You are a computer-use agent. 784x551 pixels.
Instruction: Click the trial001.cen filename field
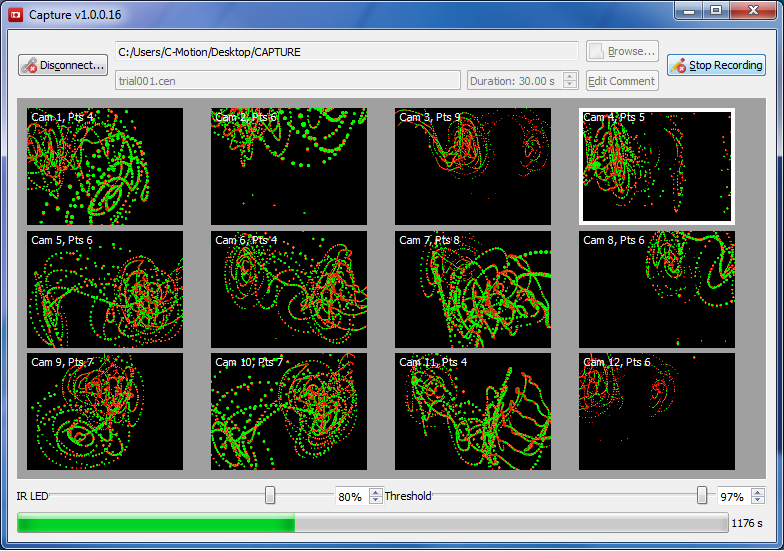click(x=288, y=80)
